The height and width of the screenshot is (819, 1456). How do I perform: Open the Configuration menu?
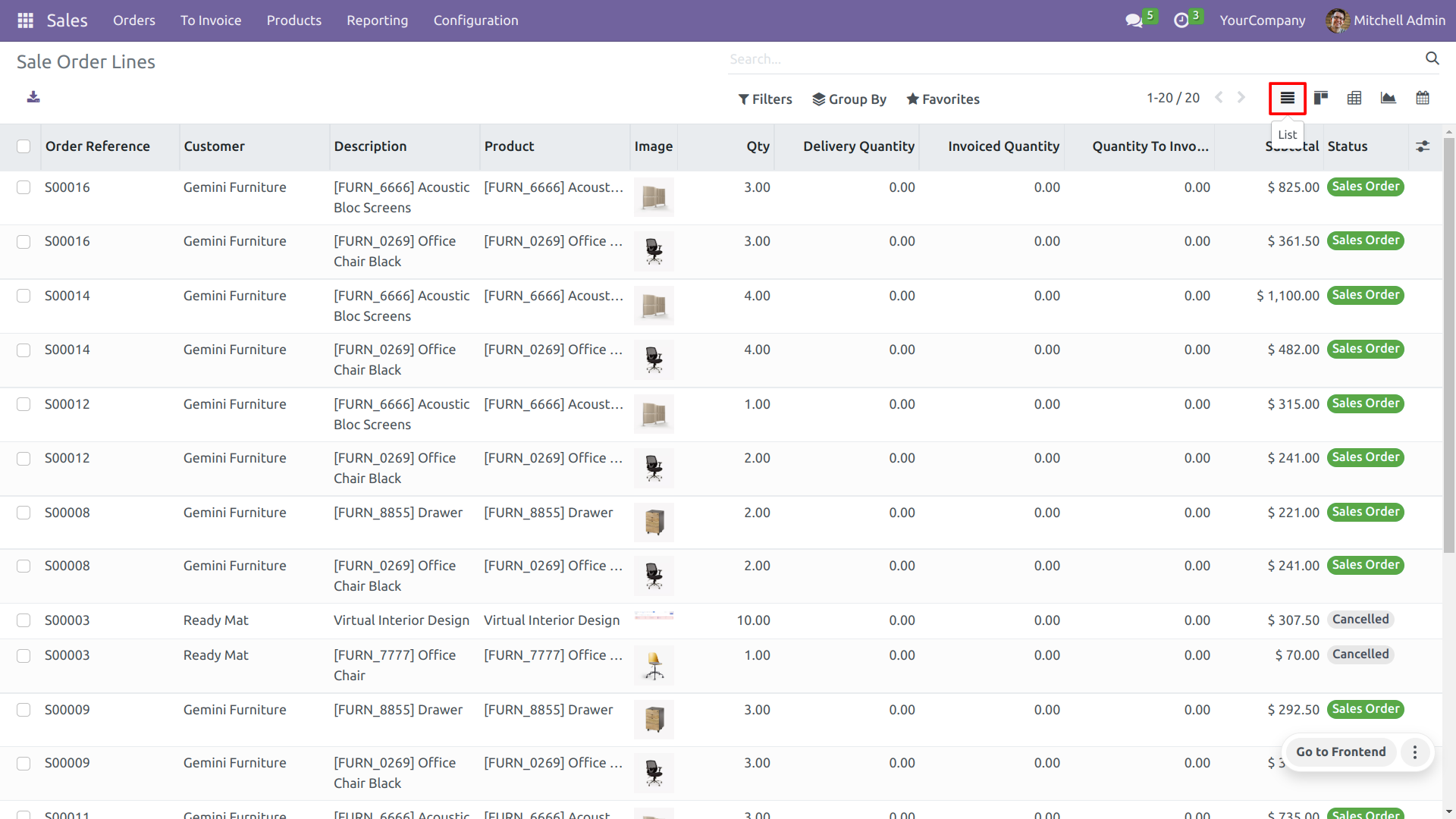coord(475,20)
